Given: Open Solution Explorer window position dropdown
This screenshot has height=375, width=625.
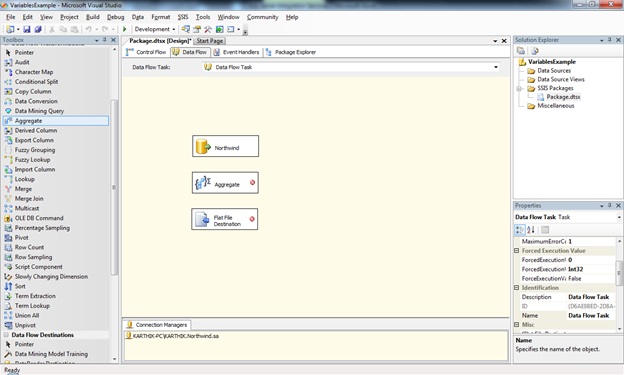Looking at the screenshot, I should coord(601,40).
